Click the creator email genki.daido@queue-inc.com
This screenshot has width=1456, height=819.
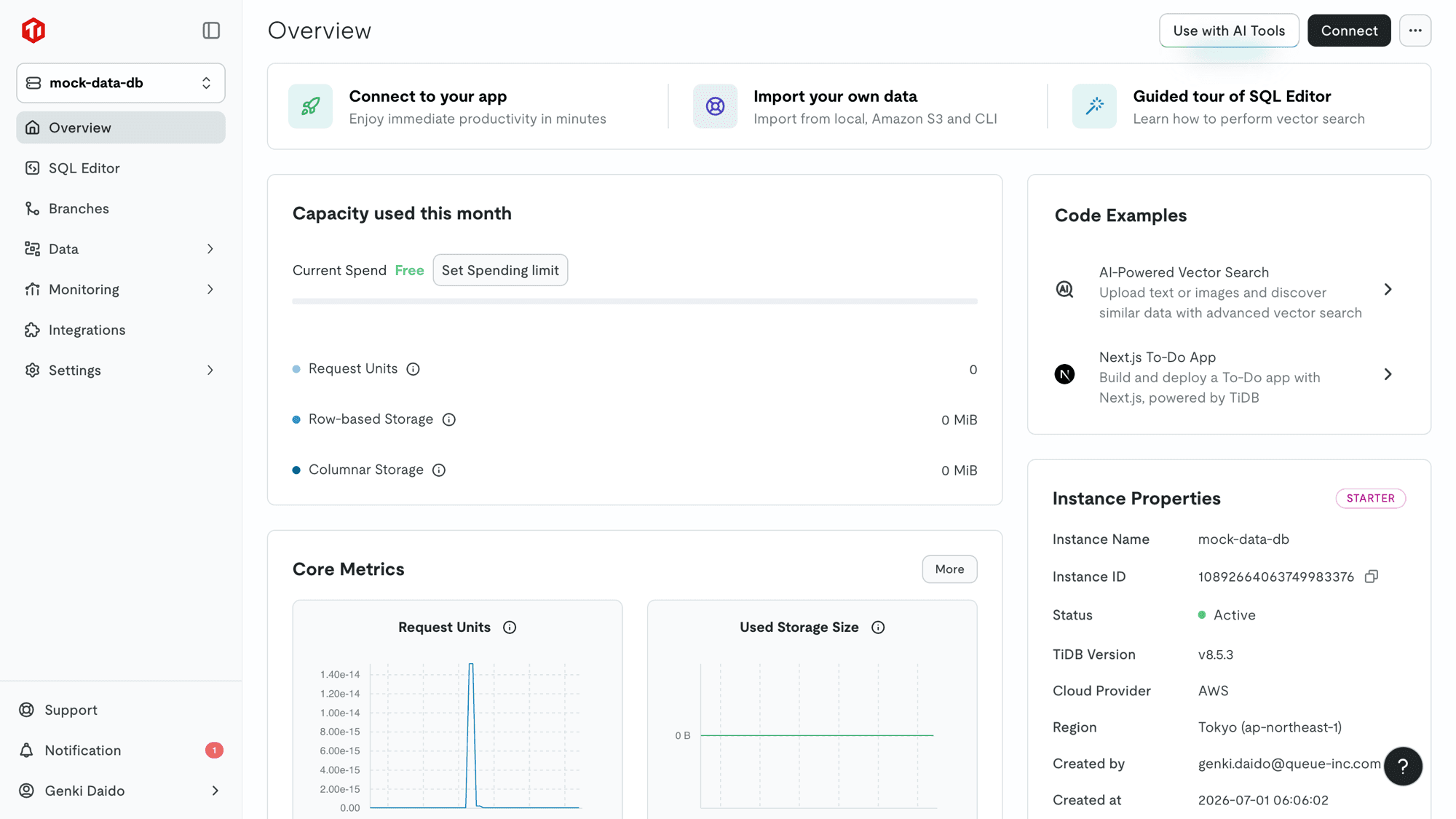[1289, 764]
